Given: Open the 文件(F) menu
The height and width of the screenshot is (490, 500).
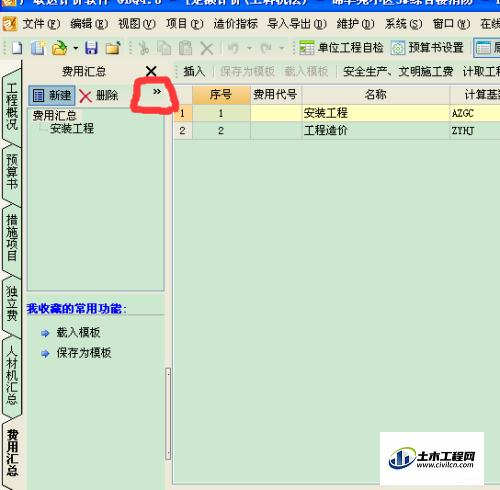Looking at the screenshot, I should pos(42,24).
